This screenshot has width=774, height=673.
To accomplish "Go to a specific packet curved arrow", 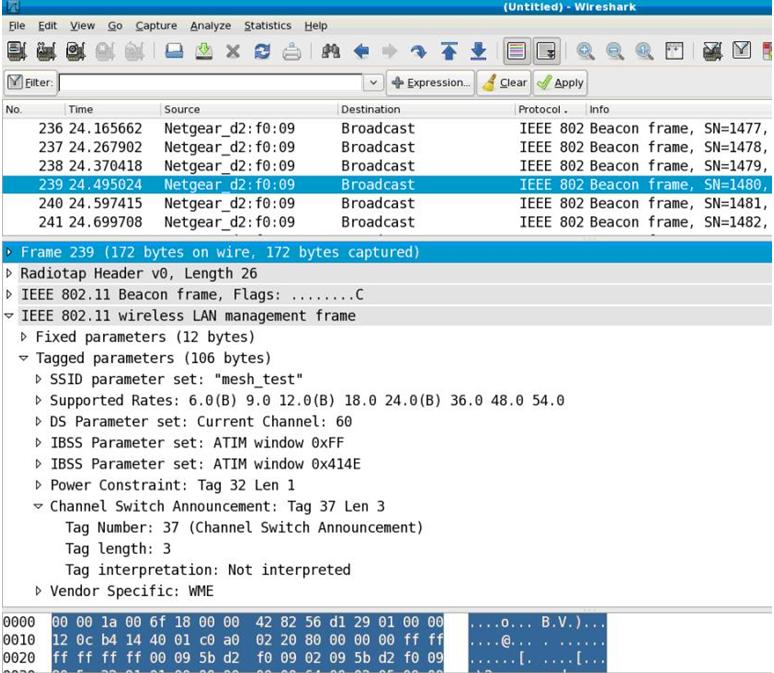I will tap(419, 51).
